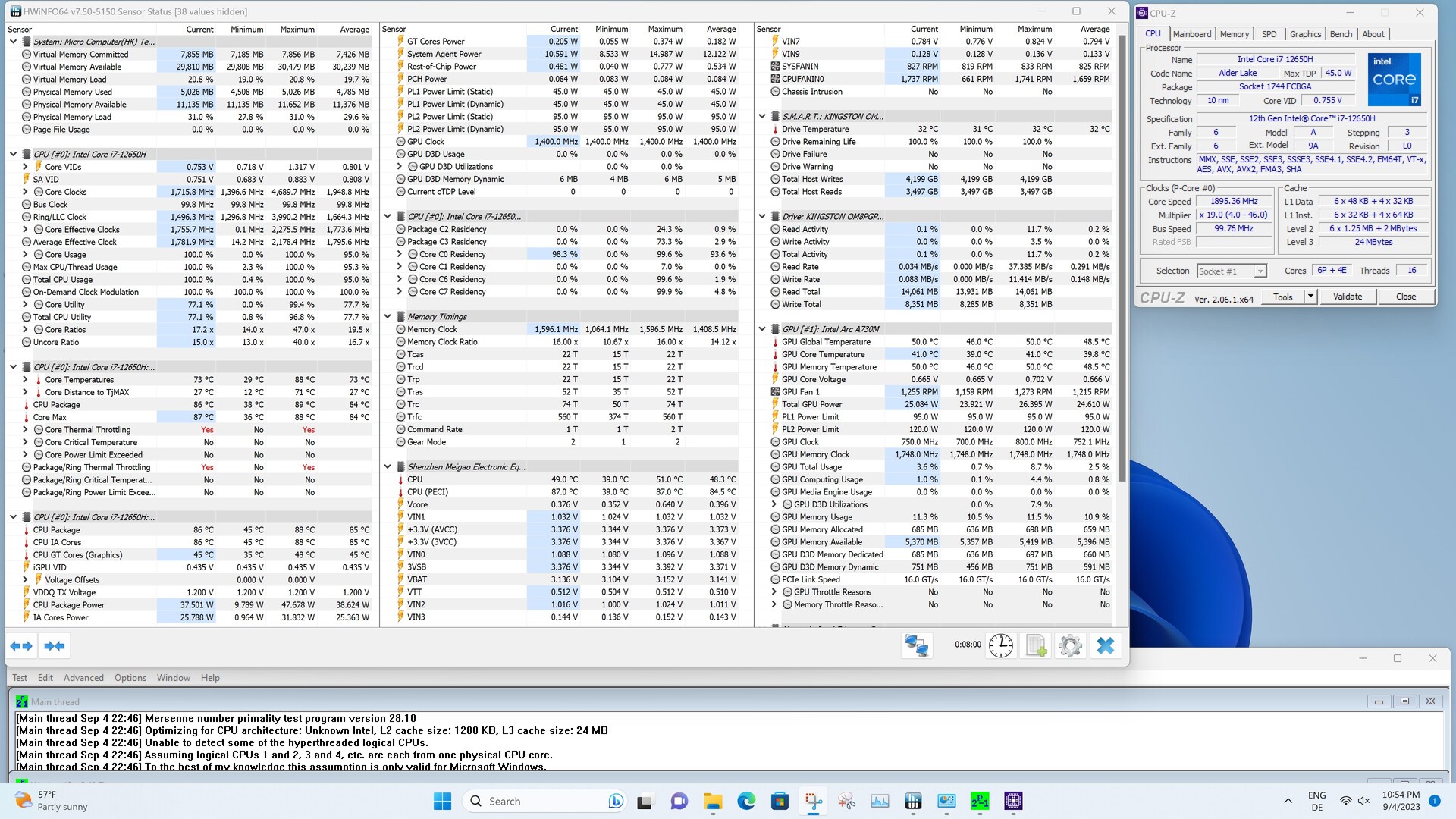Close sensors with the blue X icon
Screen dimensions: 1456x819
pyautogui.click(x=1106, y=646)
